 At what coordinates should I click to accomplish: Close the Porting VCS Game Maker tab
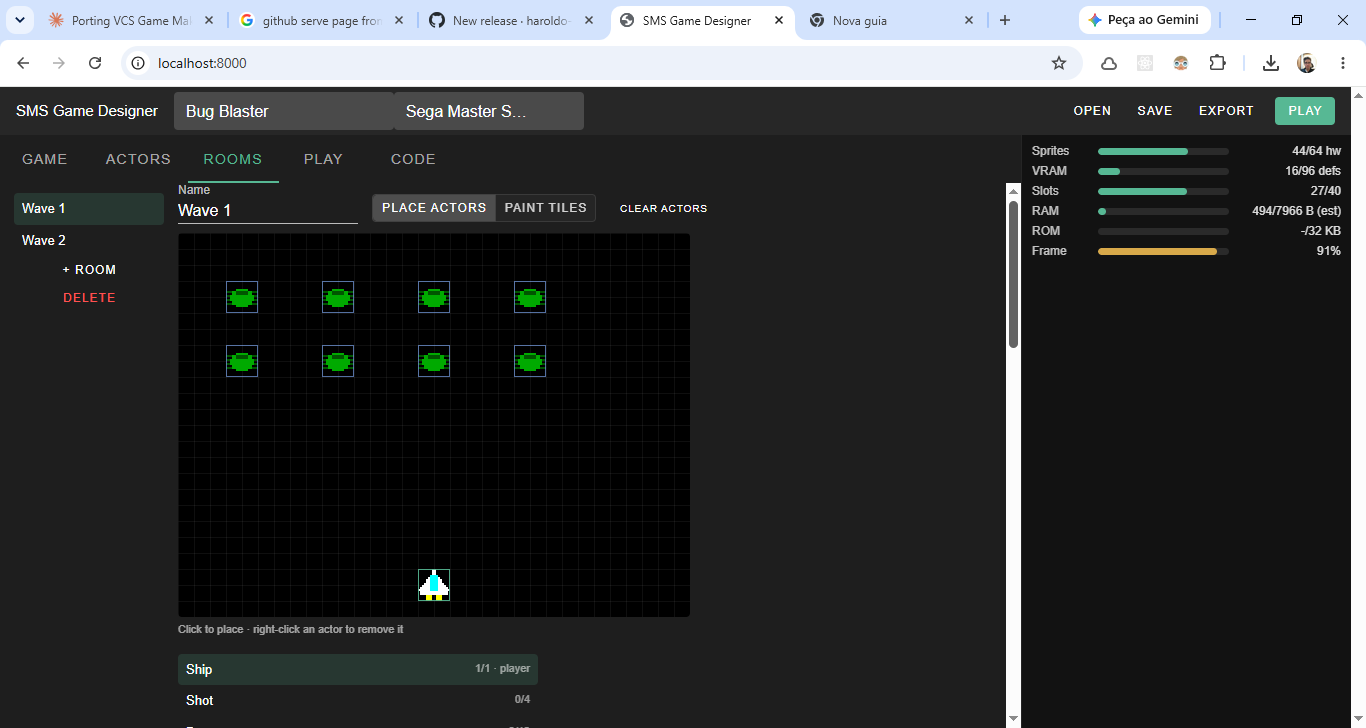(x=208, y=20)
